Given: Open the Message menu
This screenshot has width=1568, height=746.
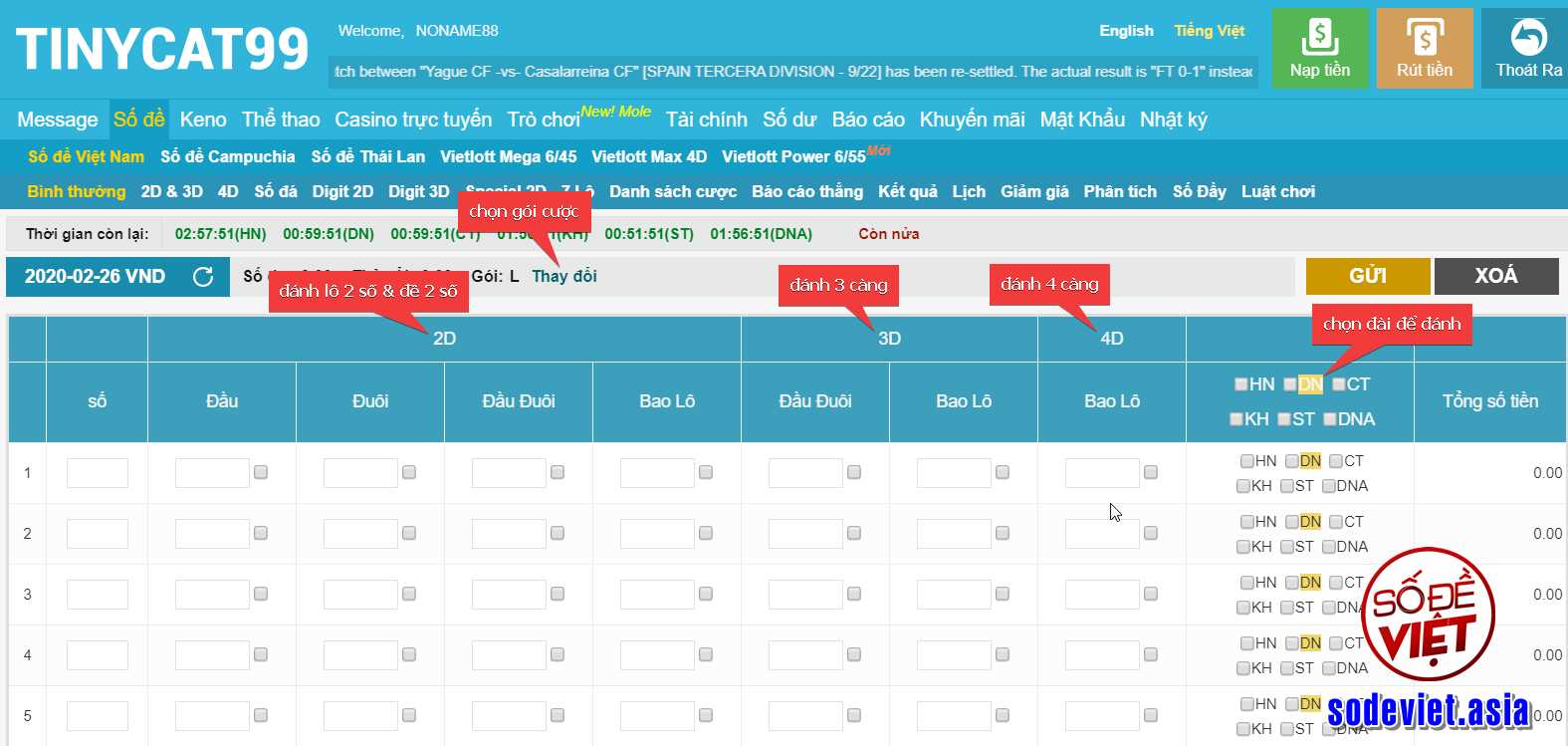Looking at the screenshot, I should [x=58, y=120].
